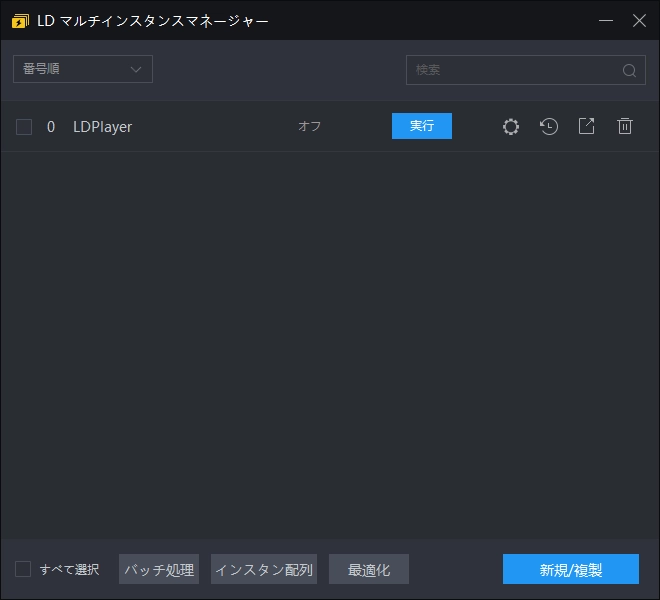Open バッチ処理 batch operations
660x600 pixels.
point(159,569)
